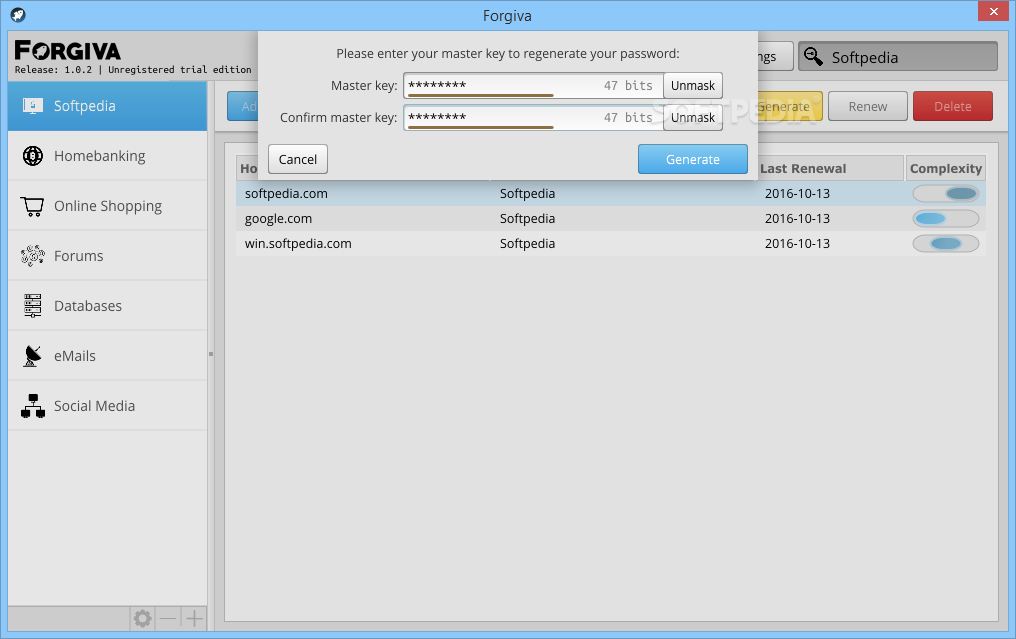Click the Databases category label
Image resolution: width=1016 pixels, height=639 pixels.
click(x=87, y=306)
